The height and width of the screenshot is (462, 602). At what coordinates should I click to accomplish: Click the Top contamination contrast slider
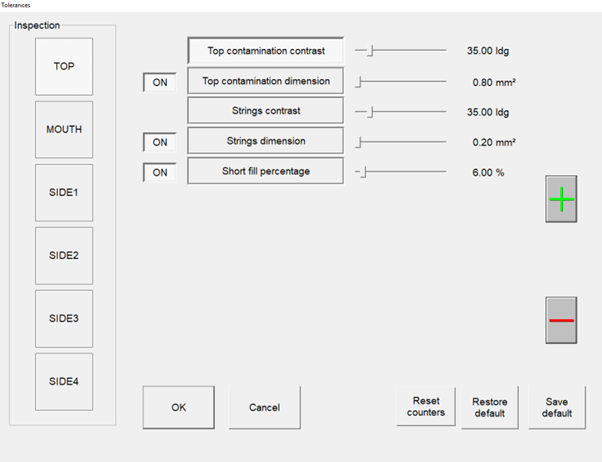point(401,49)
